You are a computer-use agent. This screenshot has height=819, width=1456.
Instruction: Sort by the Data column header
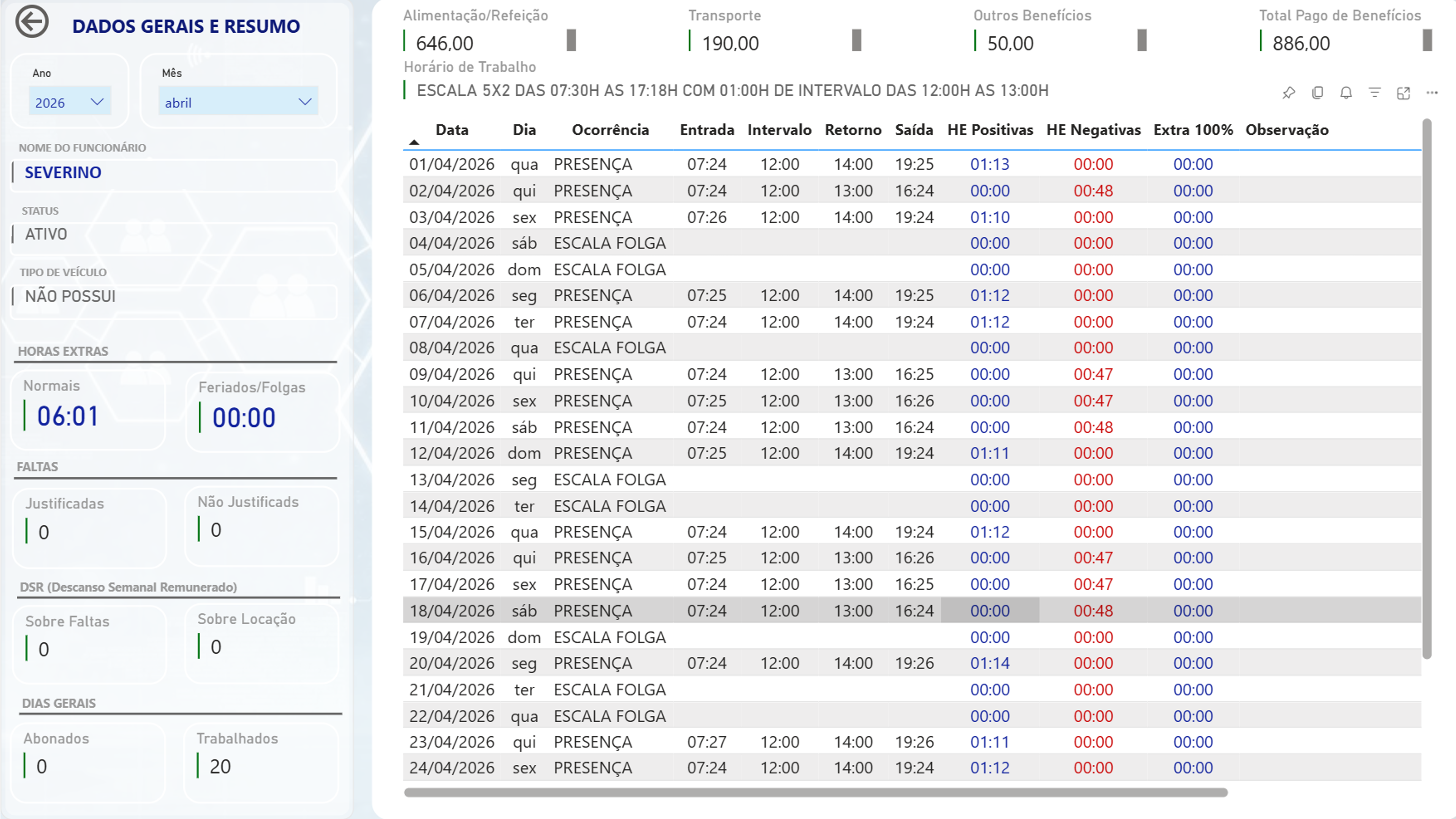(x=452, y=130)
